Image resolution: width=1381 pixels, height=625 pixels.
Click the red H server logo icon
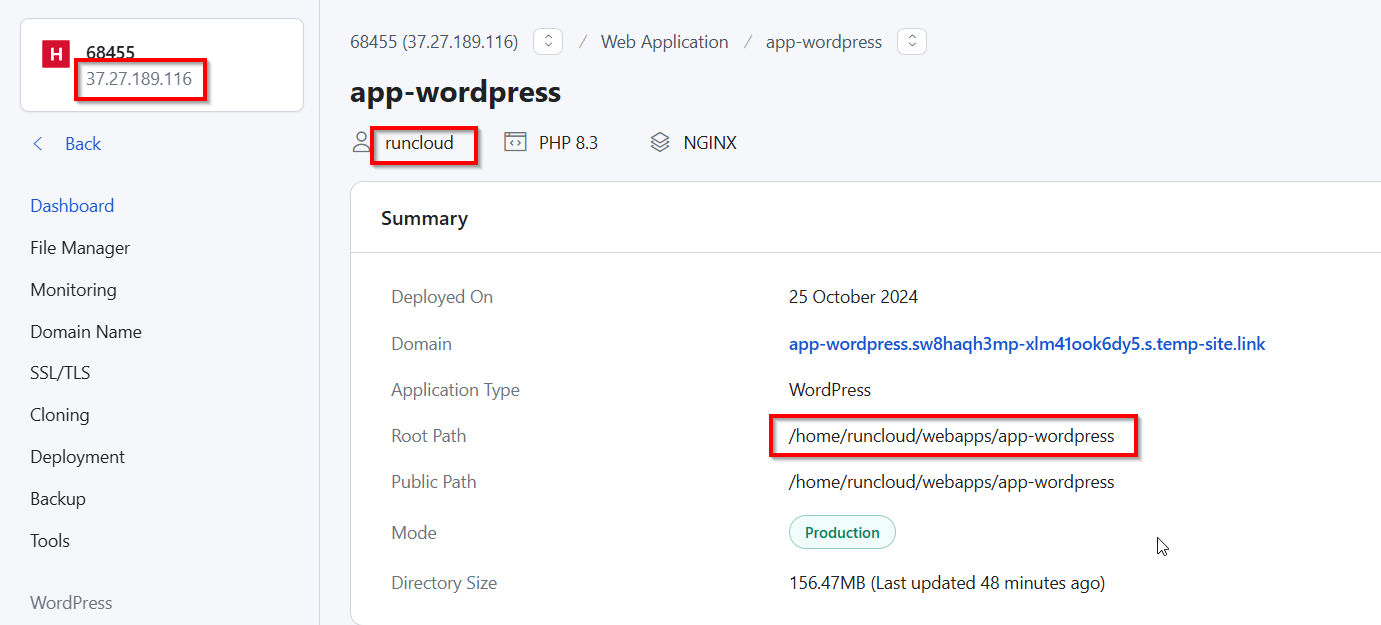pyautogui.click(x=55, y=54)
